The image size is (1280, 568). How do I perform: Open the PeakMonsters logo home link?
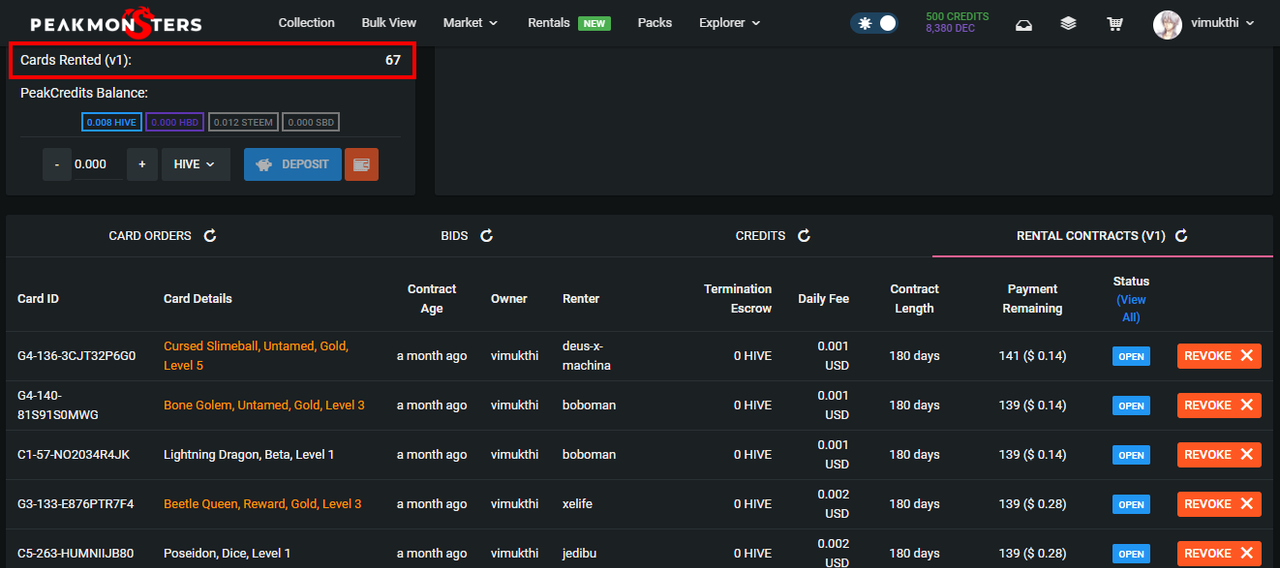click(116, 22)
